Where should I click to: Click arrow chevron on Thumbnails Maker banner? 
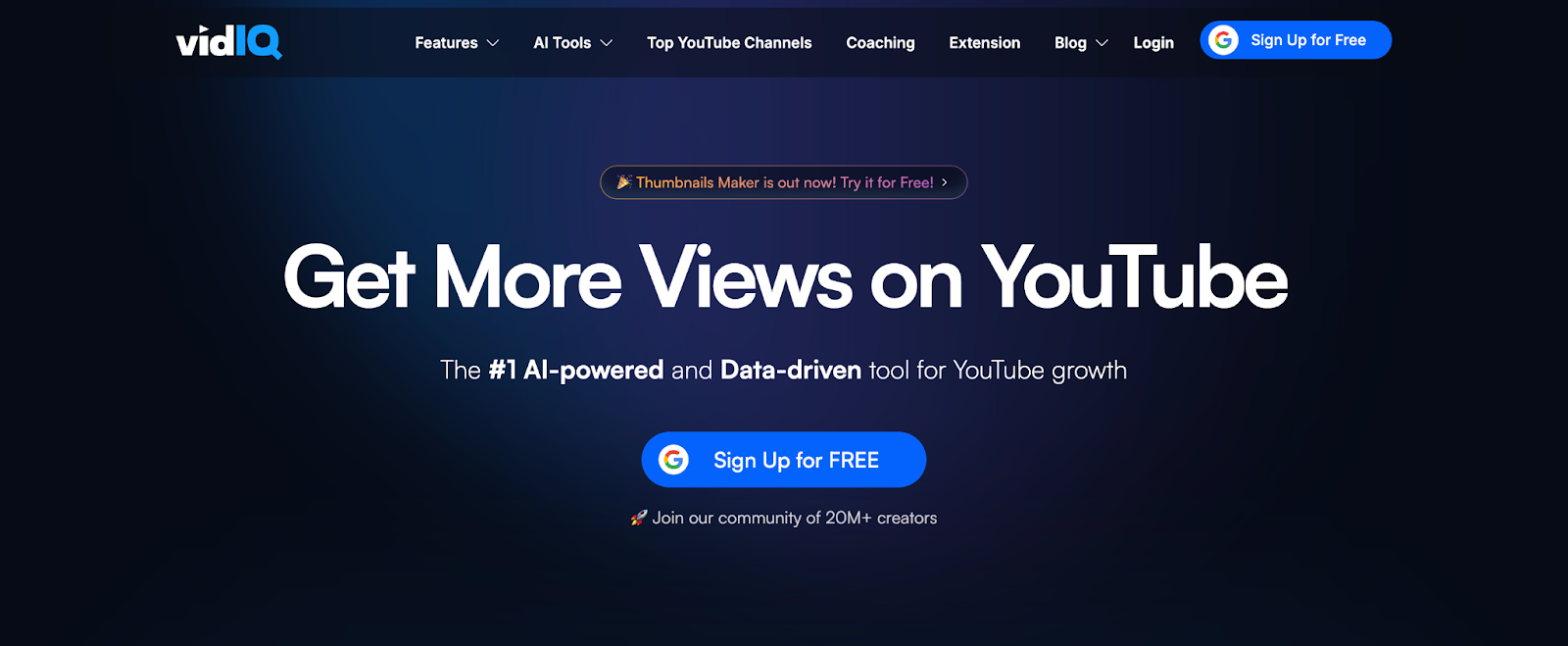(x=945, y=182)
